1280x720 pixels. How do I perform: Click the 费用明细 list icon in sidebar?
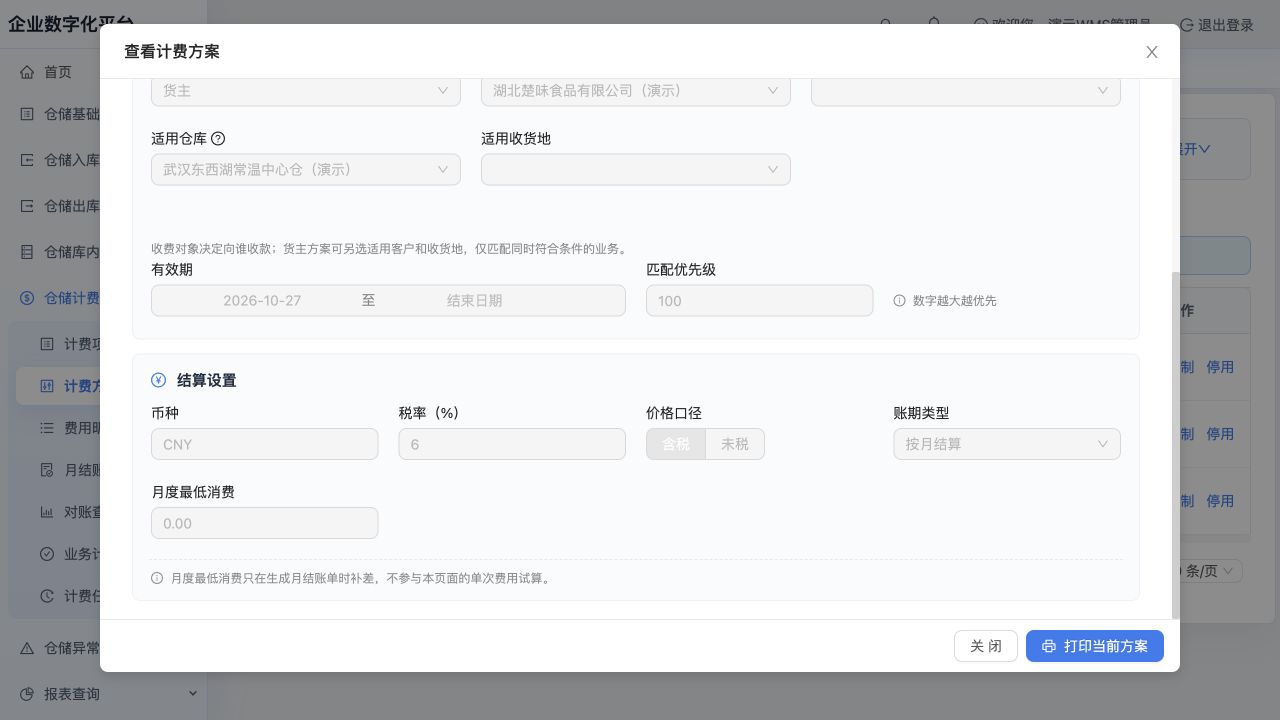click(x=47, y=428)
